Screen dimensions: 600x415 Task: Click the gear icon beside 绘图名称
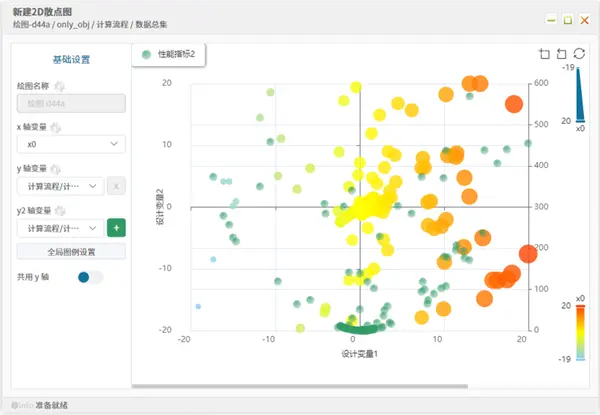coord(59,86)
